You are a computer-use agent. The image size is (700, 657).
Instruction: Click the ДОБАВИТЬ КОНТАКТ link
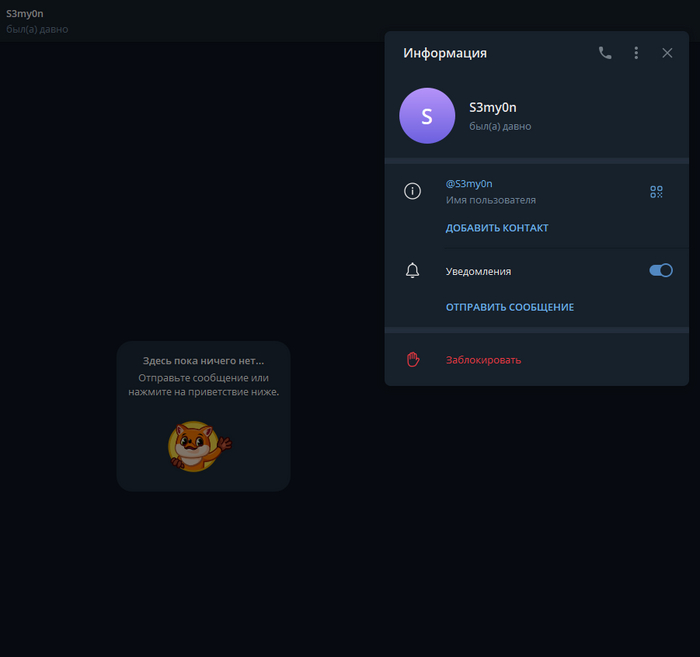click(497, 228)
